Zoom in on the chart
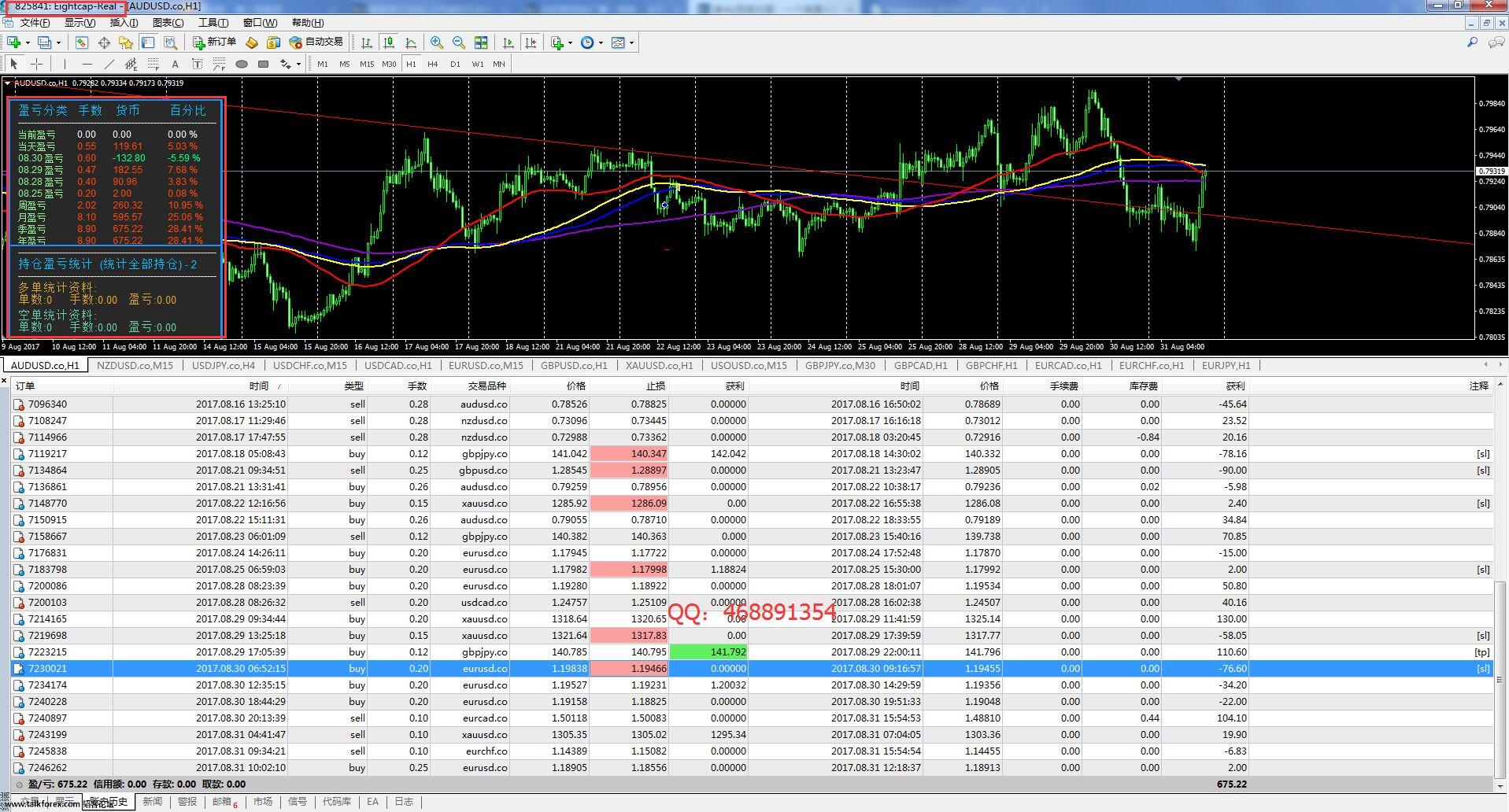 (437, 42)
